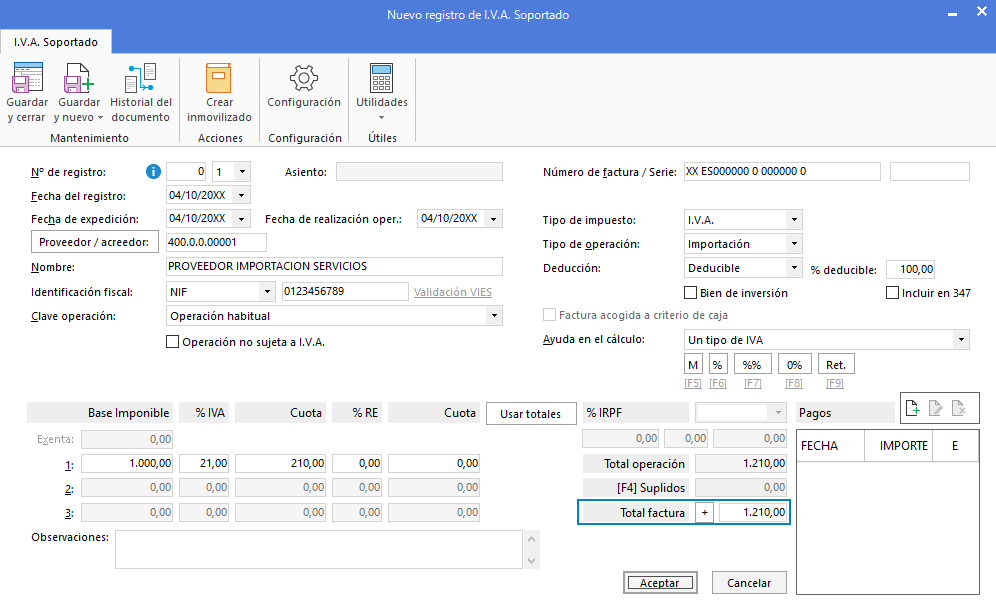The height and width of the screenshot is (611, 996).
Task: Click the Proveedor / acreedor button
Action: 95,242
